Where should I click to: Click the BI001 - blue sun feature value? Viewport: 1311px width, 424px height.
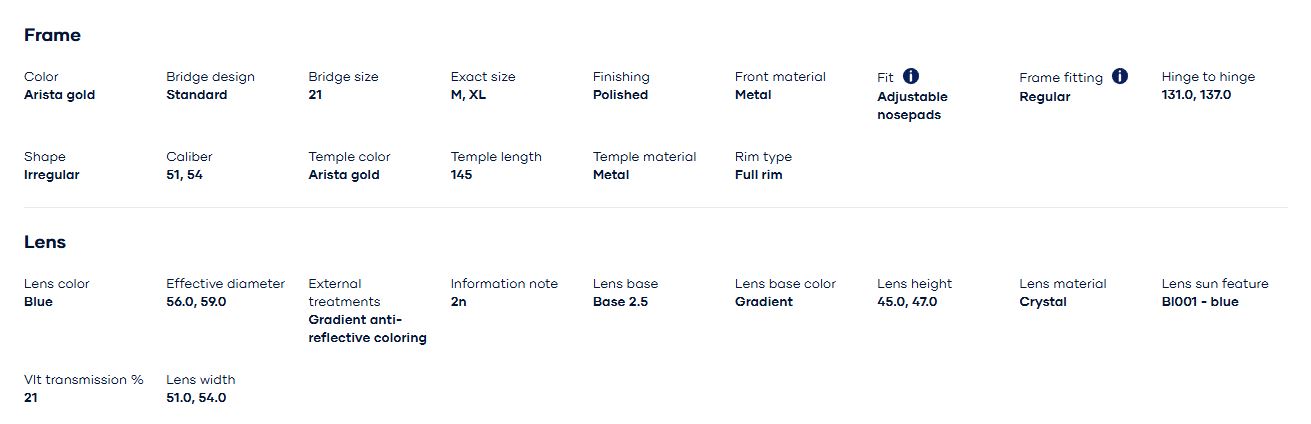pyautogui.click(x=1200, y=302)
